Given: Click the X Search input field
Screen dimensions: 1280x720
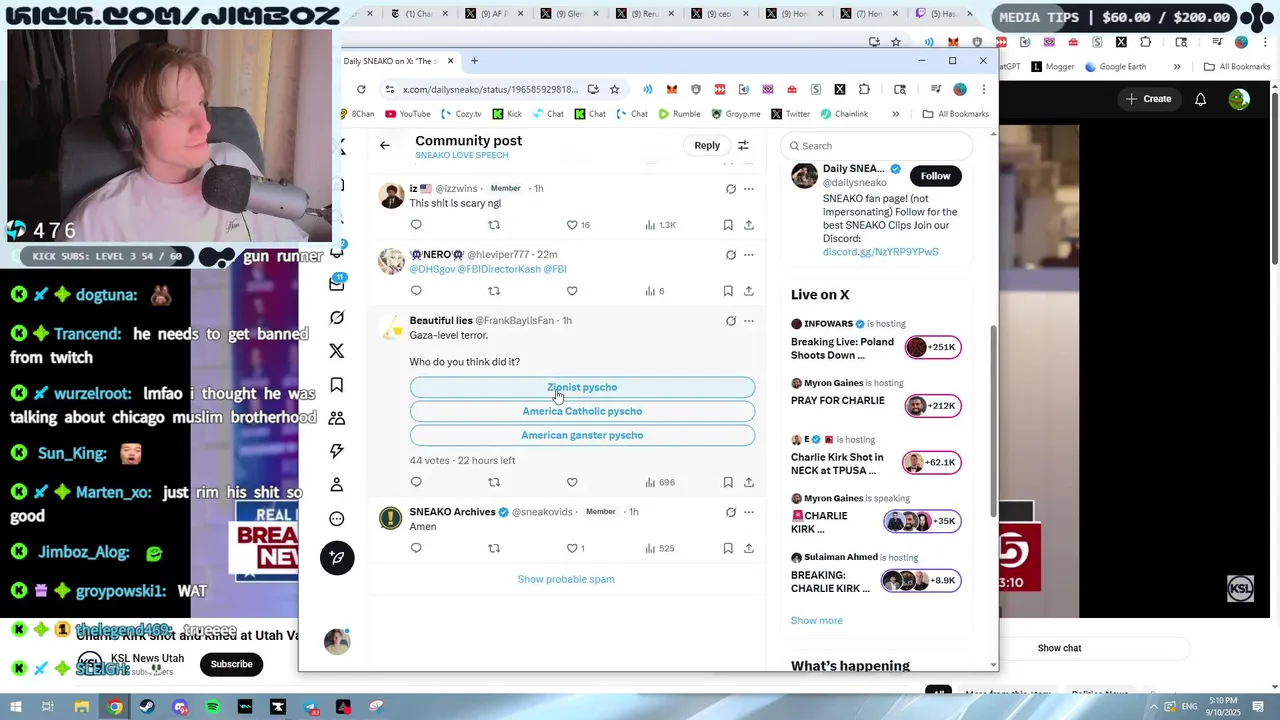Looking at the screenshot, I should [x=876, y=146].
